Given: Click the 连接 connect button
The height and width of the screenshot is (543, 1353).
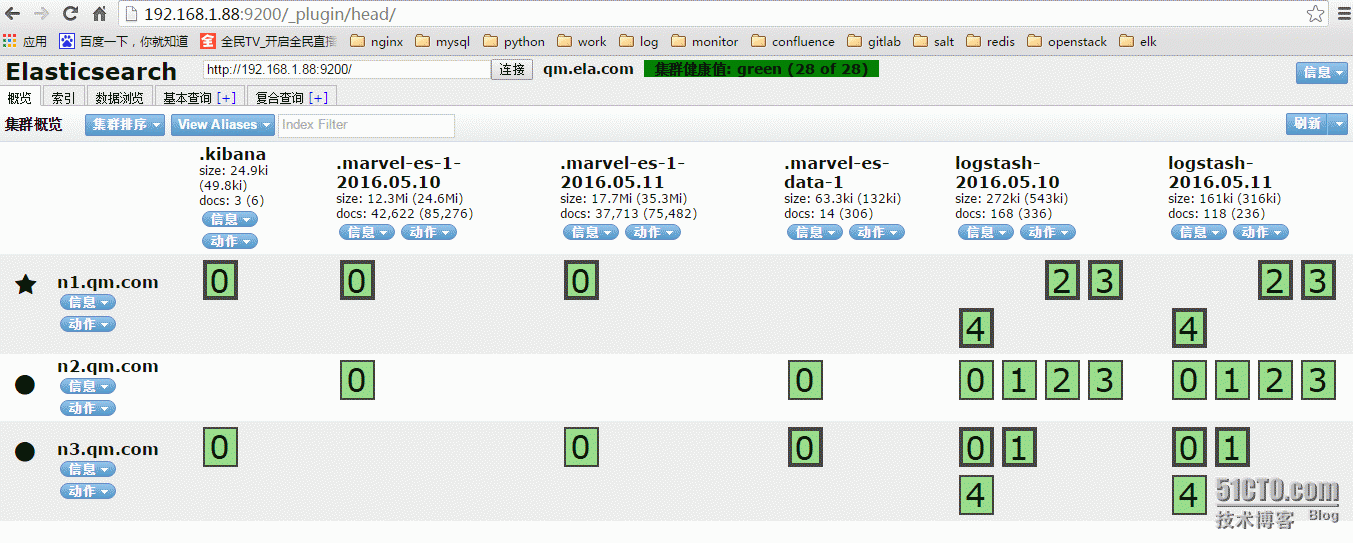Looking at the screenshot, I should click(512, 70).
